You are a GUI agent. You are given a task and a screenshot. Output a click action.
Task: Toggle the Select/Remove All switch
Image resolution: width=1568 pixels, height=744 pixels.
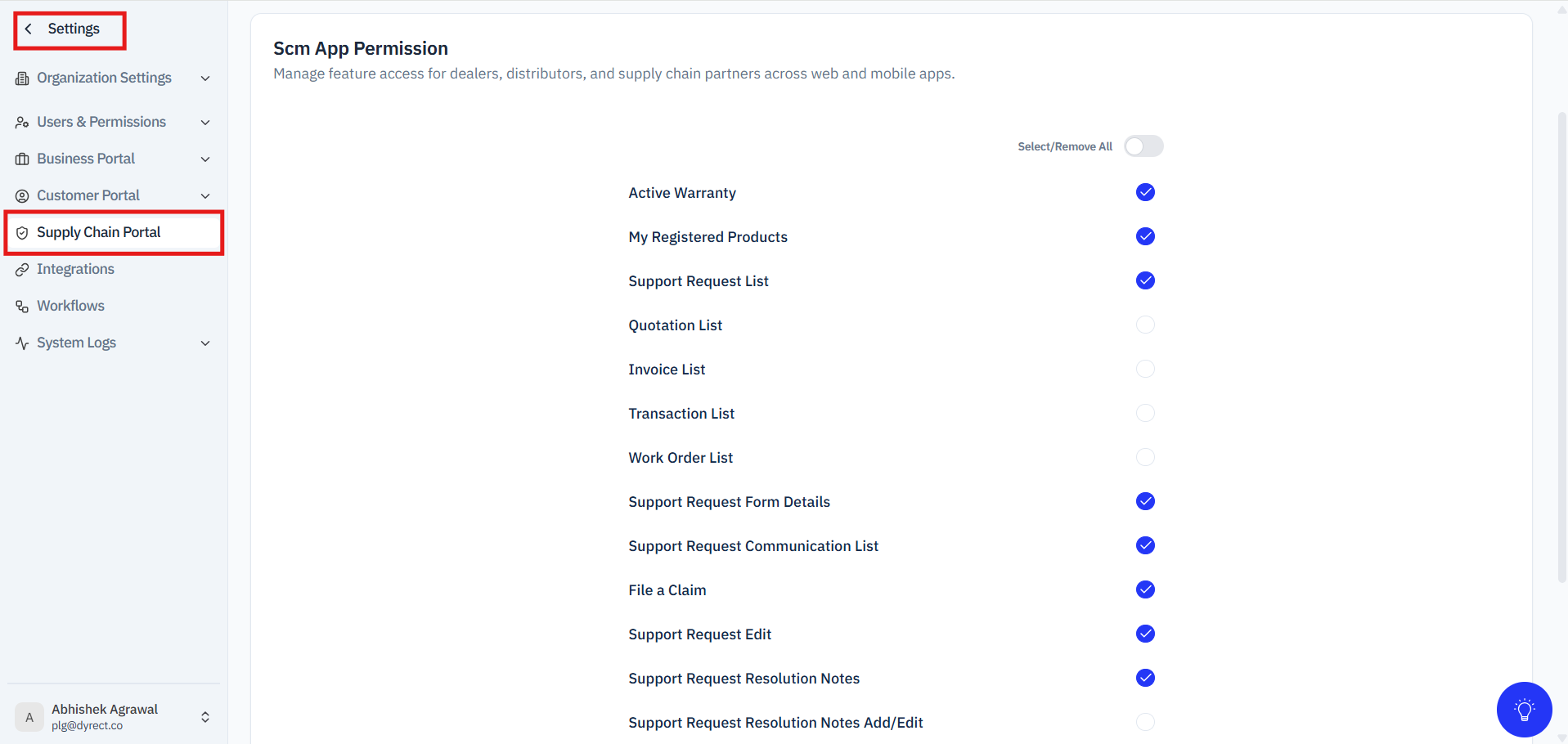pyautogui.click(x=1143, y=146)
